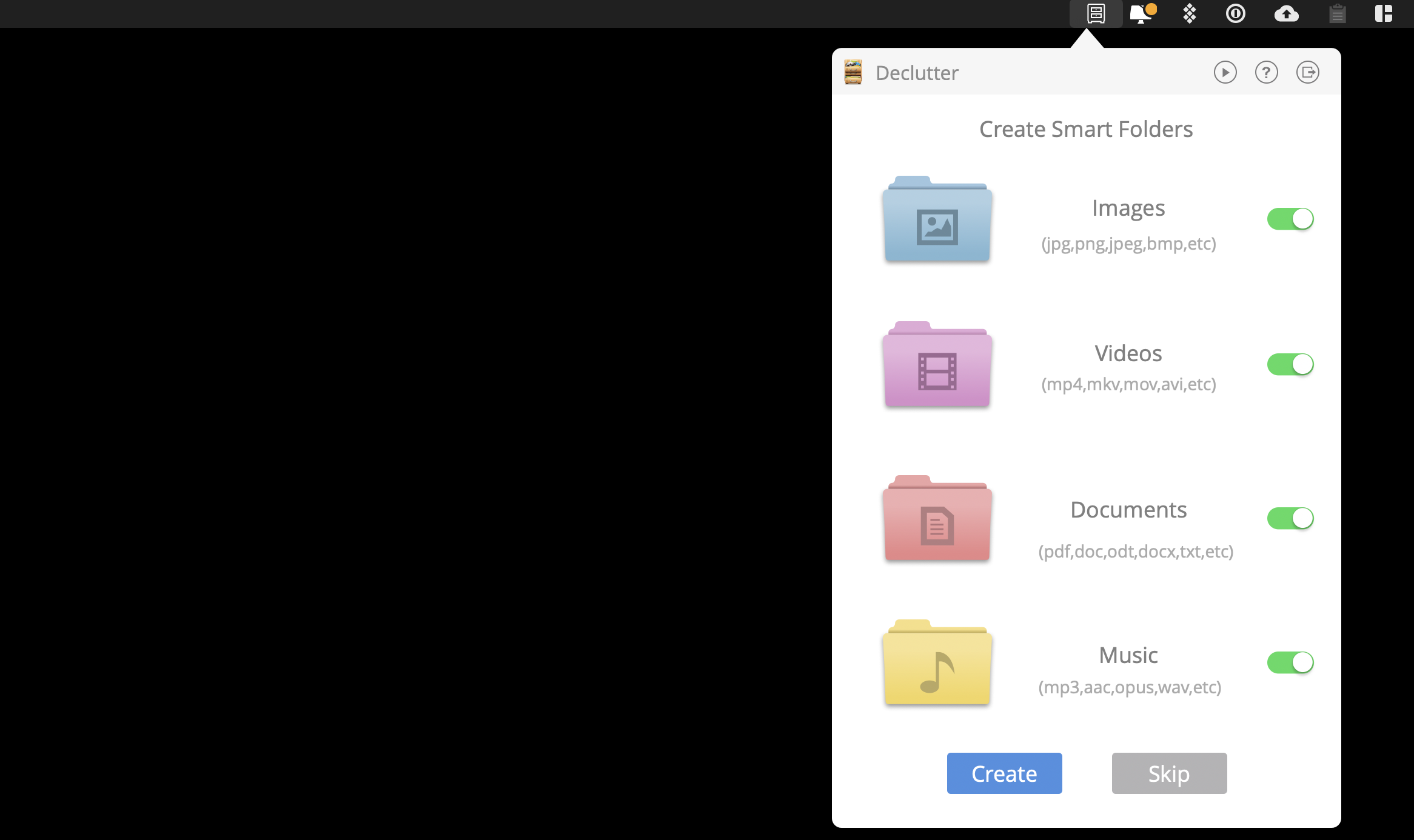Viewport: 1414px width, 840px height.
Task: Click the play tutorial icon in Declutter header
Action: tap(1225, 73)
